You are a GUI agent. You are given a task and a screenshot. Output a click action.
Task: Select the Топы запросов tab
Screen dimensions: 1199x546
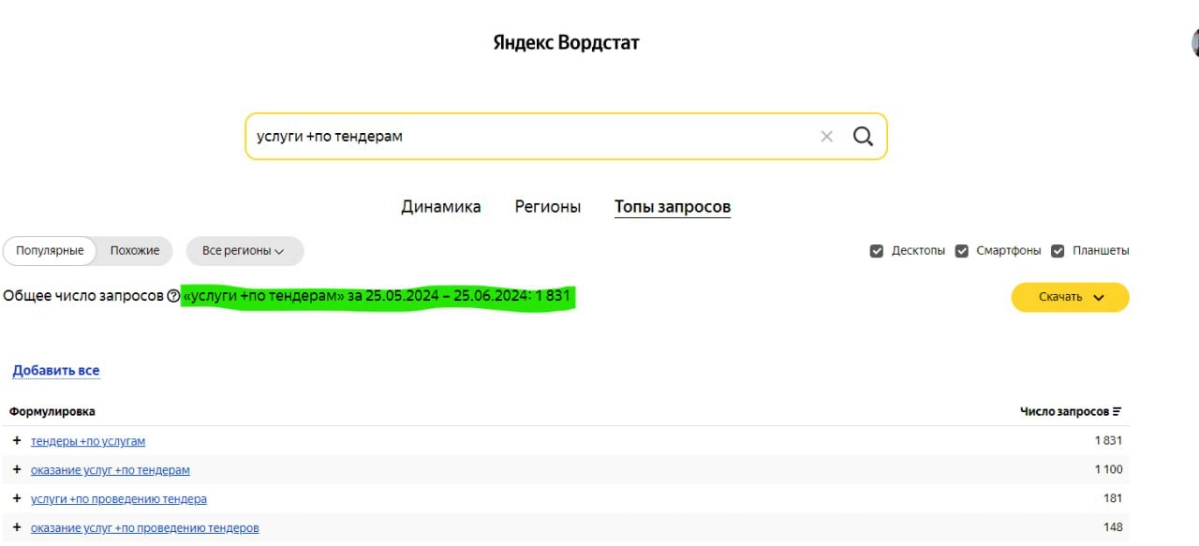[x=672, y=206]
